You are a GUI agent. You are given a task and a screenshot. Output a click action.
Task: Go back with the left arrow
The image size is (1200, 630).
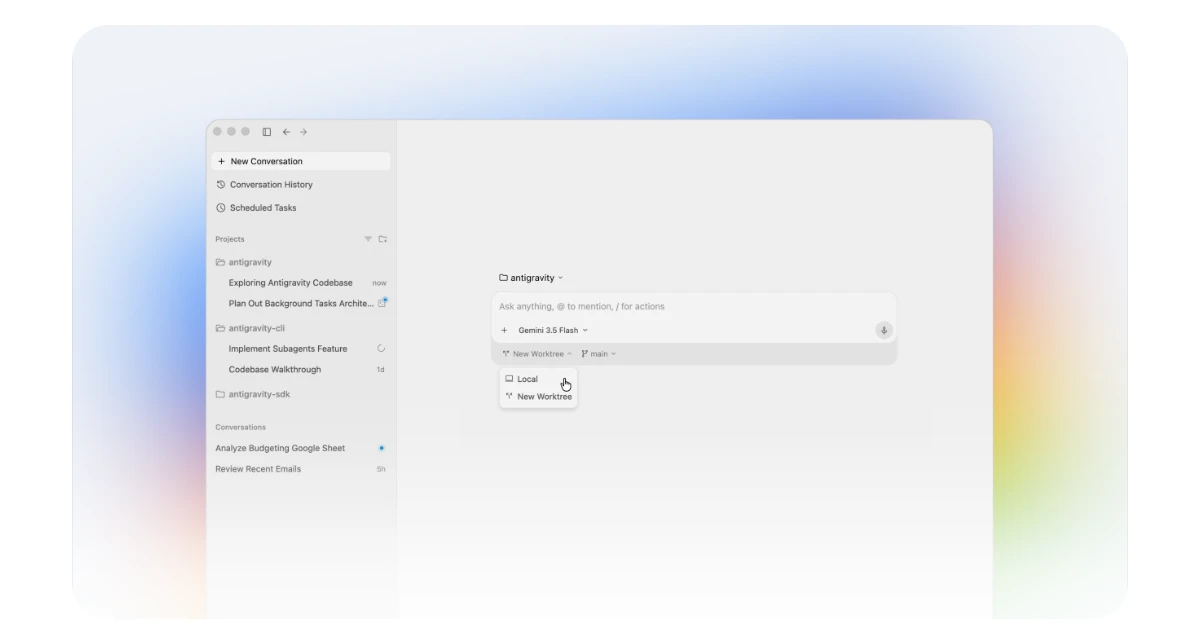pyautogui.click(x=286, y=132)
